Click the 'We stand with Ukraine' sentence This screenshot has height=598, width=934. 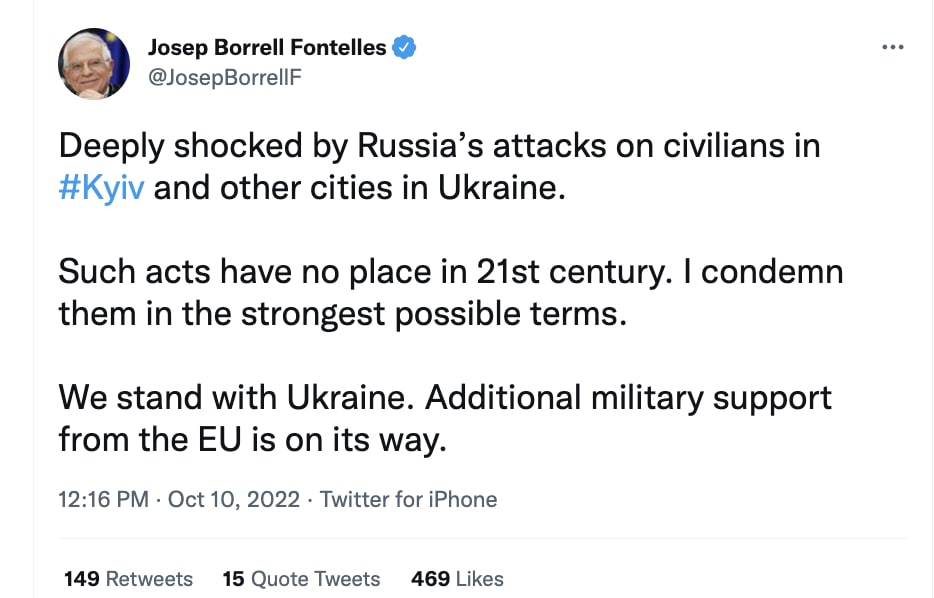pyautogui.click(x=238, y=397)
